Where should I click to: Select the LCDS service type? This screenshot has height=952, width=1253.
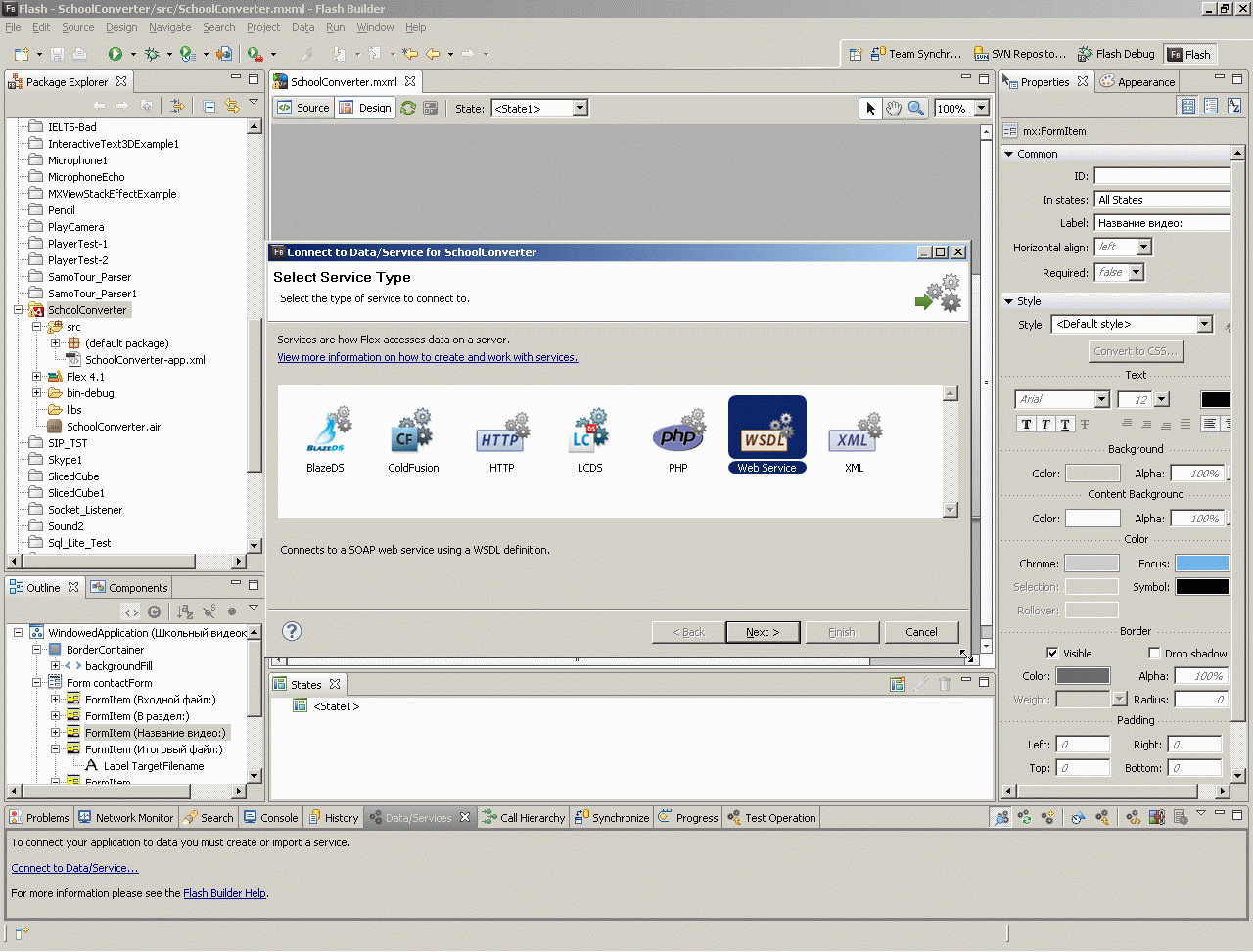(x=590, y=431)
